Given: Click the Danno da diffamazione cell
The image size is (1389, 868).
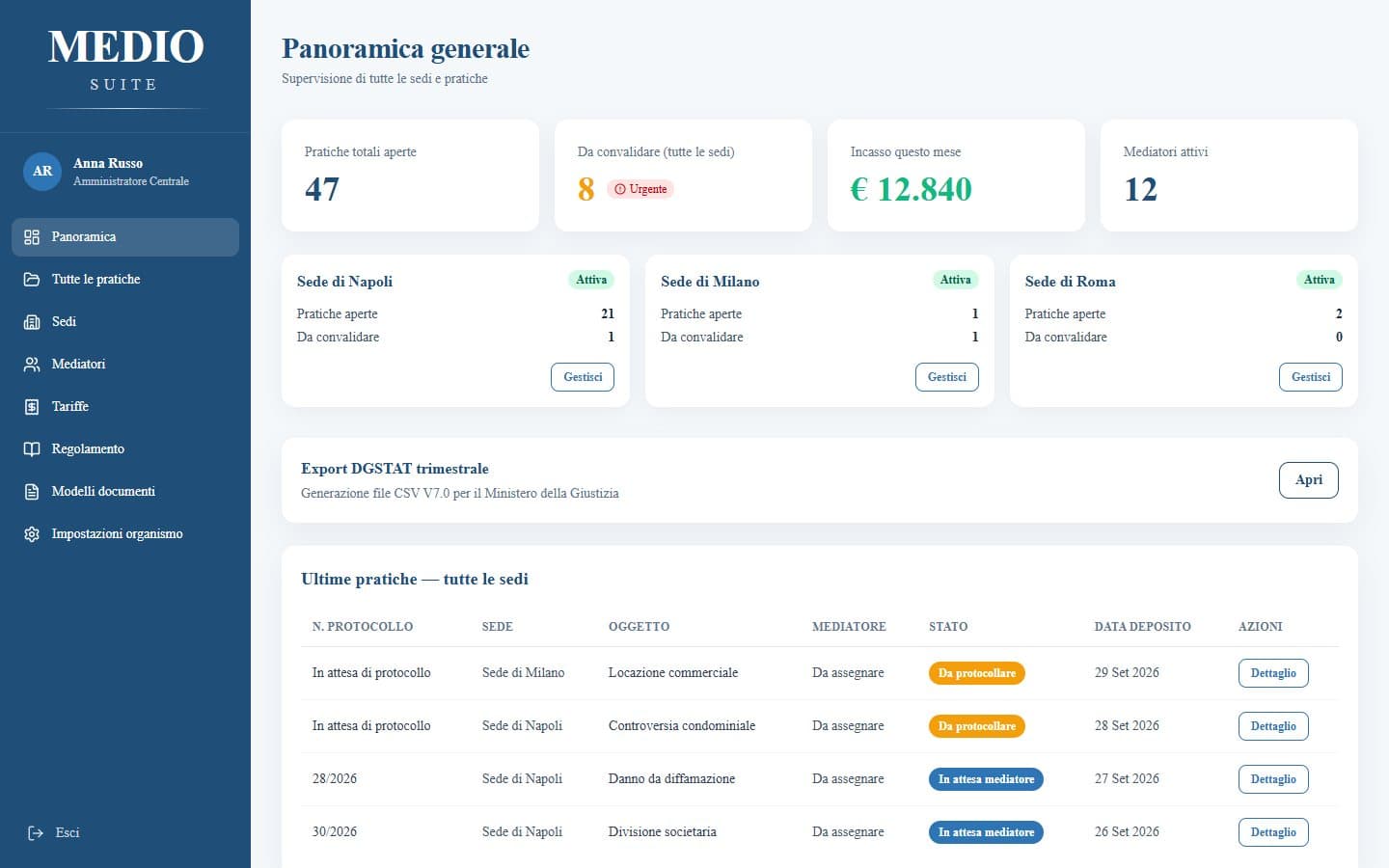Looking at the screenshot, I should click(x=671, y=779).
